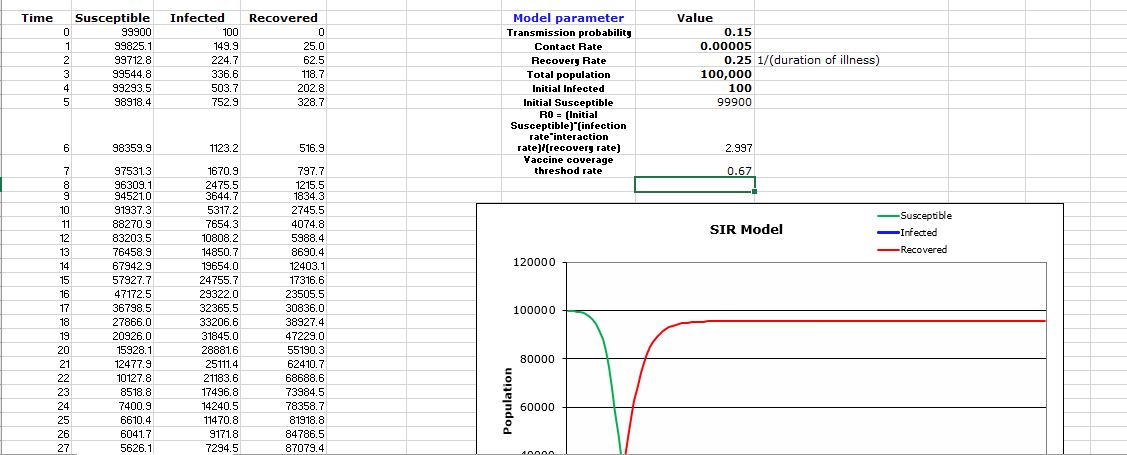Viewport: 1127px width, 455px height.
Task: Click the 60000 axis label in chart
Action: tap(536, 408)
